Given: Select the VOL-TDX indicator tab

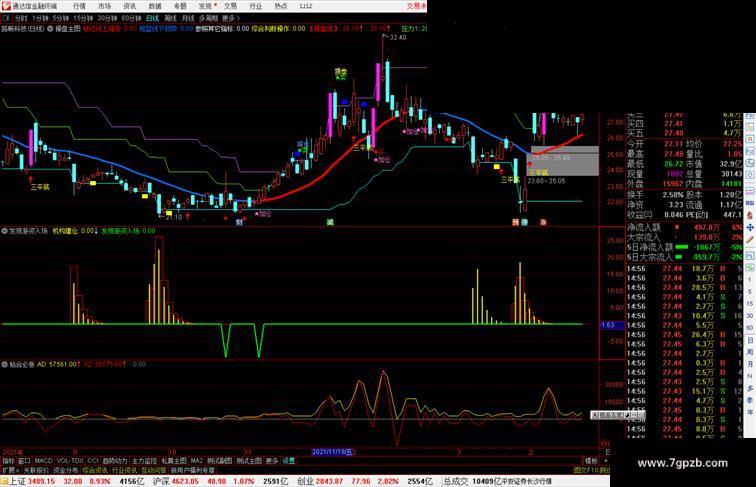Looking at the screenshot, I should (70, 461).
